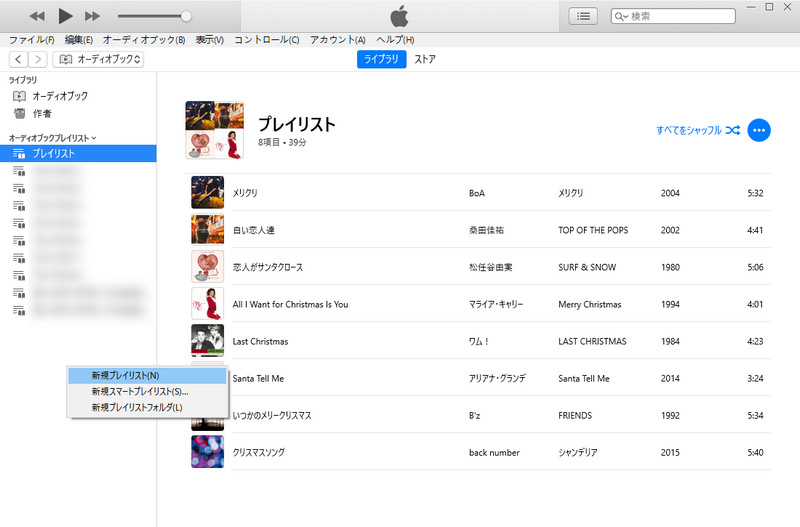Click artist name マライア・キャリー
Screen dimensions: 800x527
click(496, 305)
